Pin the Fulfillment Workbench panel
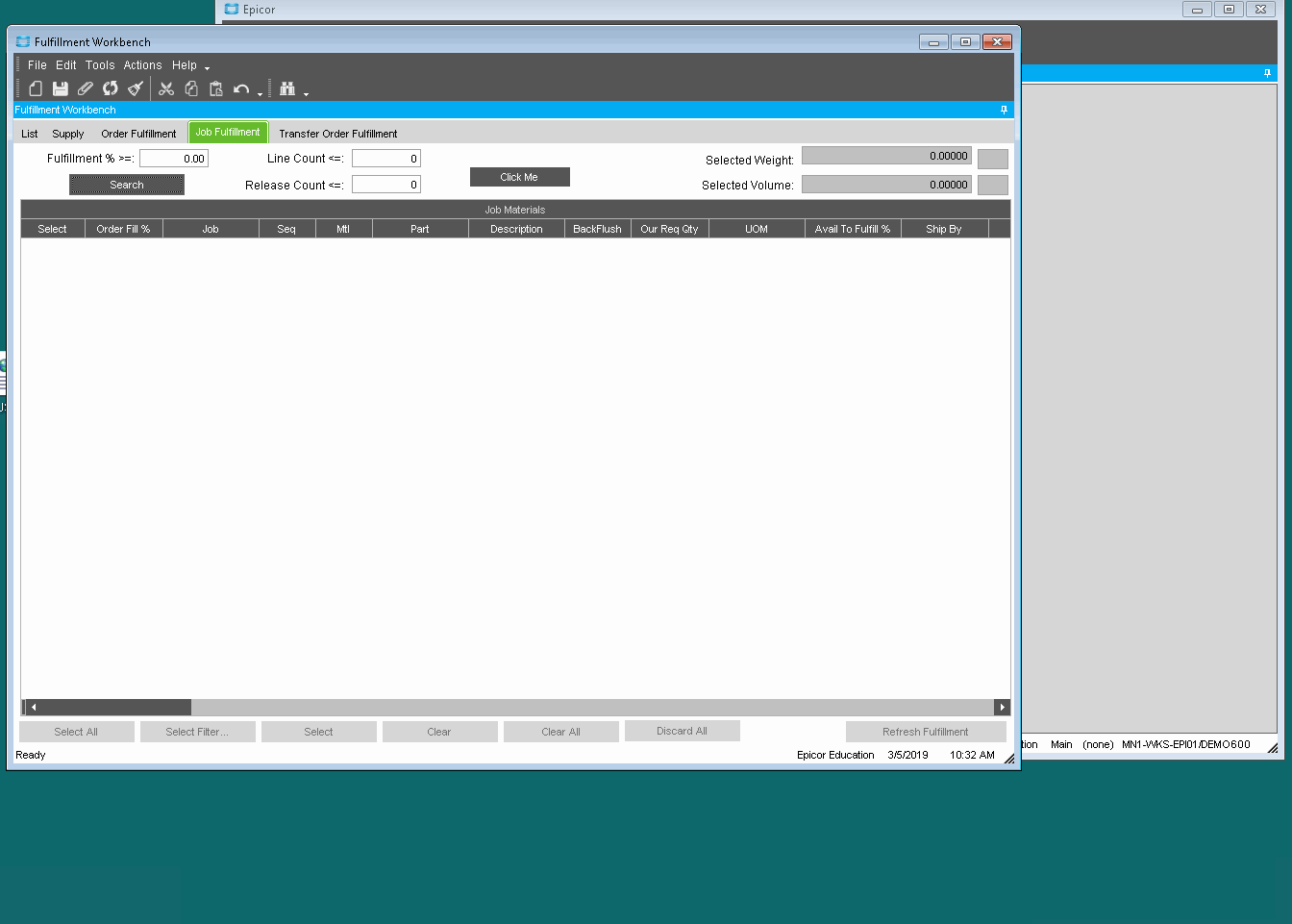1292x924 pixels. tap(1004, 110)
